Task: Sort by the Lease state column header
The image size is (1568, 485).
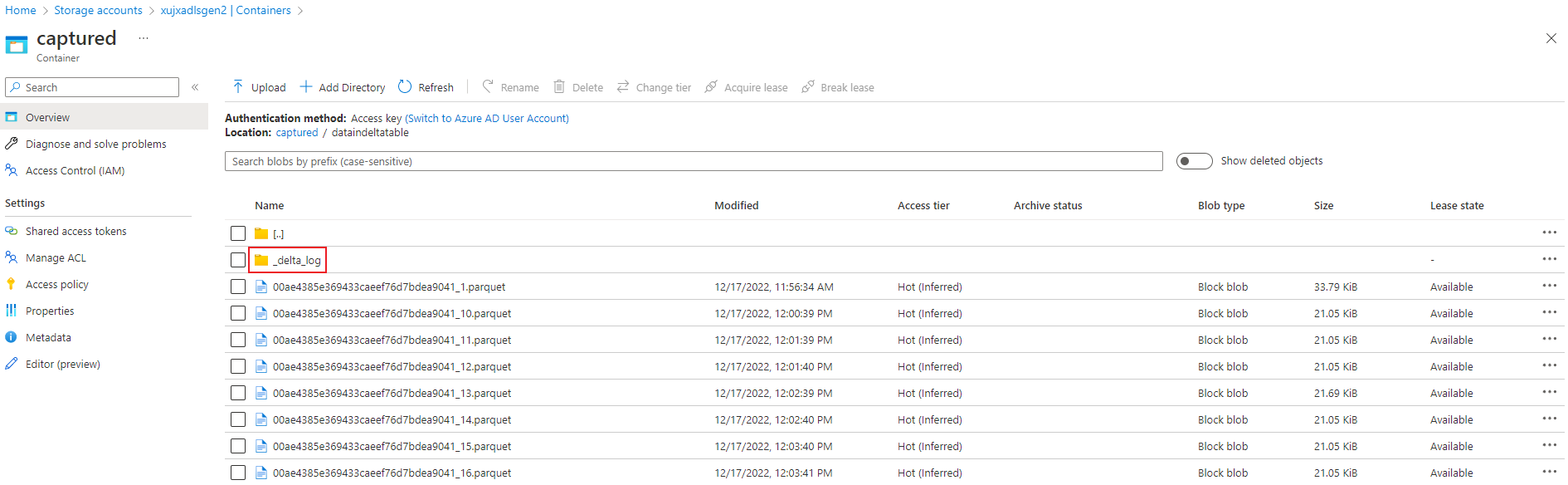Action: click(x=1457, y=205)
